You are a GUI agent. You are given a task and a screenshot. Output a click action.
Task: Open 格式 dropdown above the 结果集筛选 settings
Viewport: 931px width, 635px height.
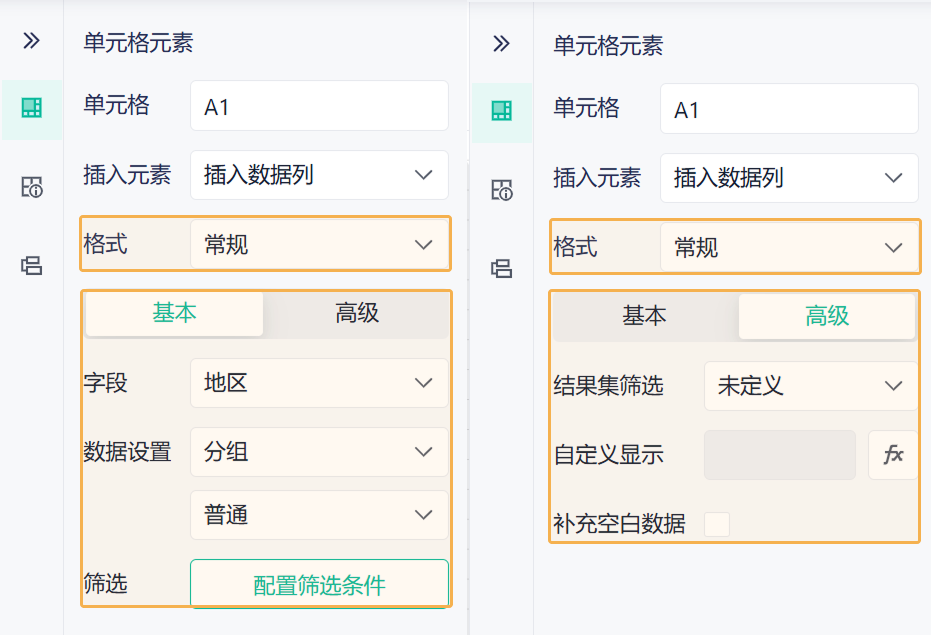pos(789,247)
